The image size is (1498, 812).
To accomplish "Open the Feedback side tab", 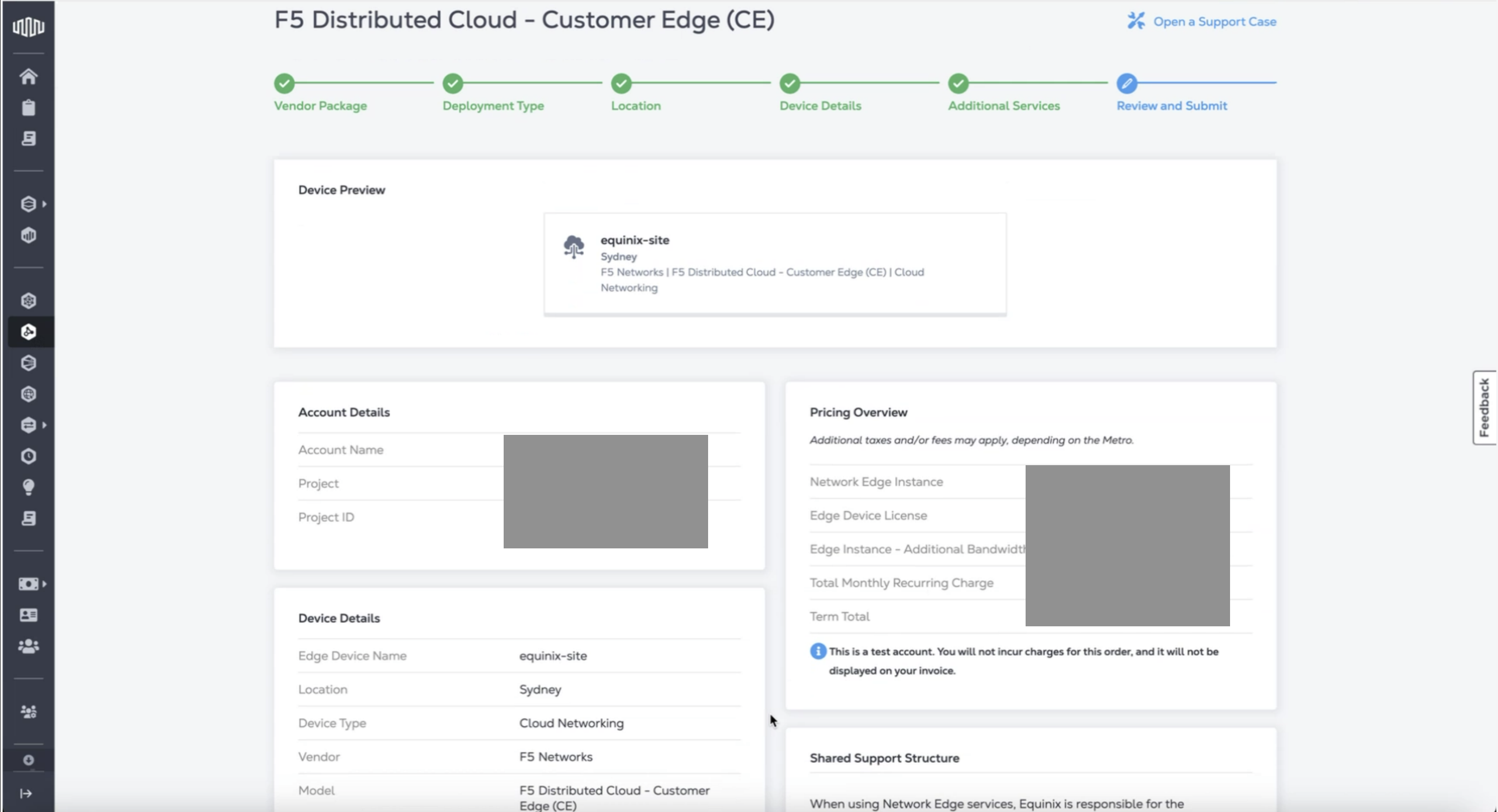I will tap(1484, 407).
